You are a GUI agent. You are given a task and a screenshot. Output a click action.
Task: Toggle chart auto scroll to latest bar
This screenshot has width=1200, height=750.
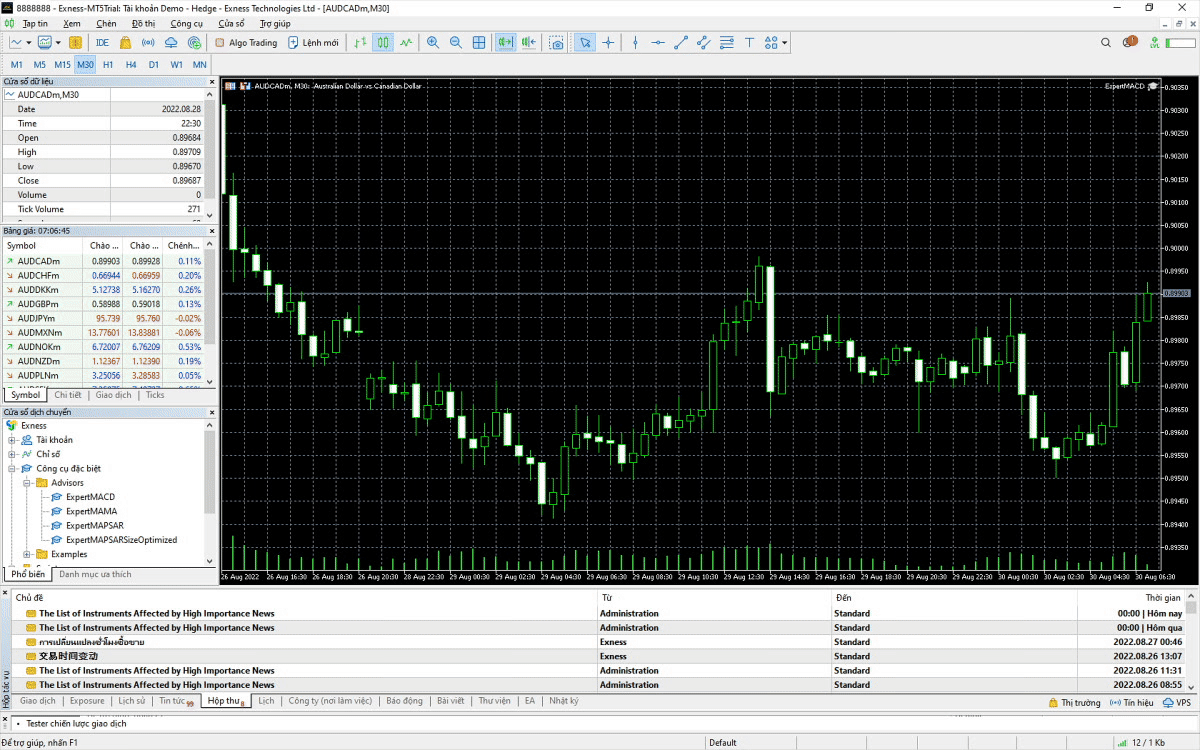pos(505,43)
